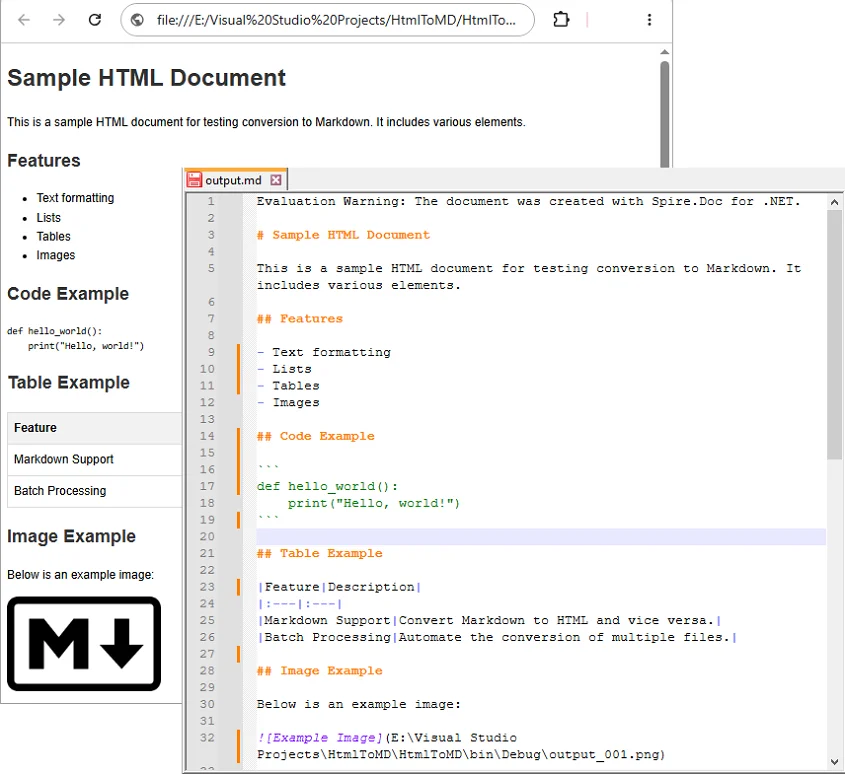This screenshot has width=845, height=774.
Task: Click '|Batch Processing|' row in editor
Action: point(497,637)
